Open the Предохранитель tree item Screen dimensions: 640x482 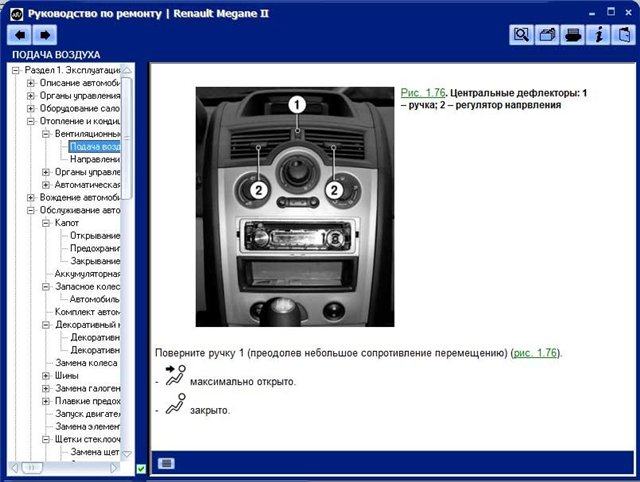(95, 248)
